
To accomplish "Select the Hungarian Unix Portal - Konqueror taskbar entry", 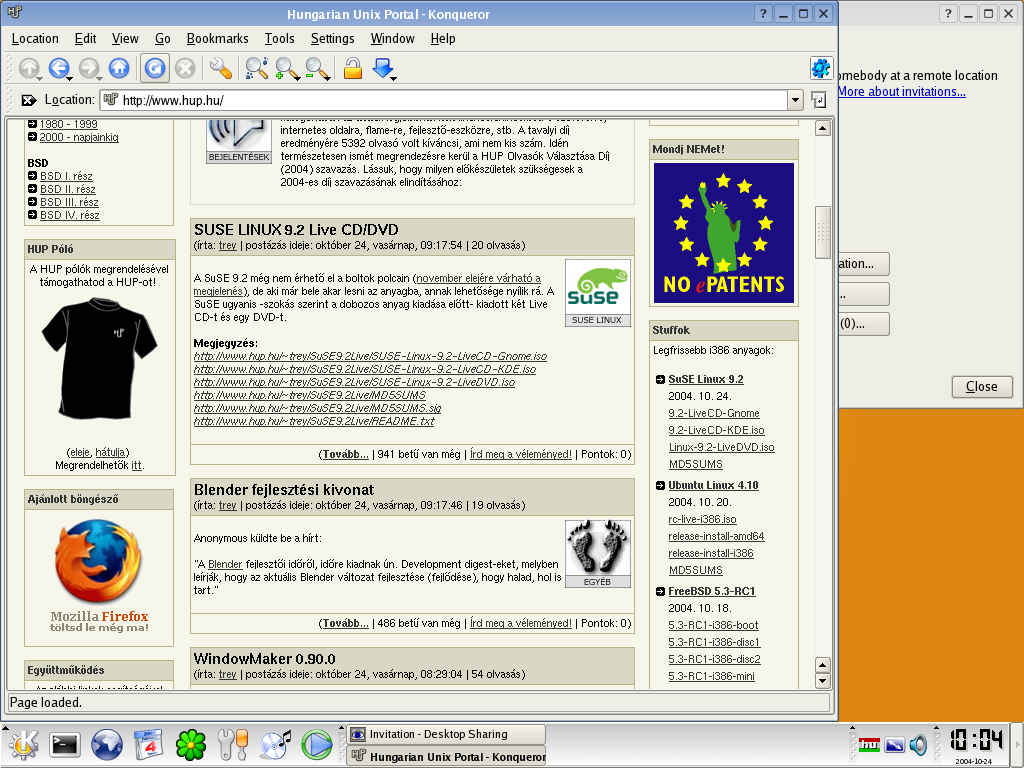I will coord(446,756).
